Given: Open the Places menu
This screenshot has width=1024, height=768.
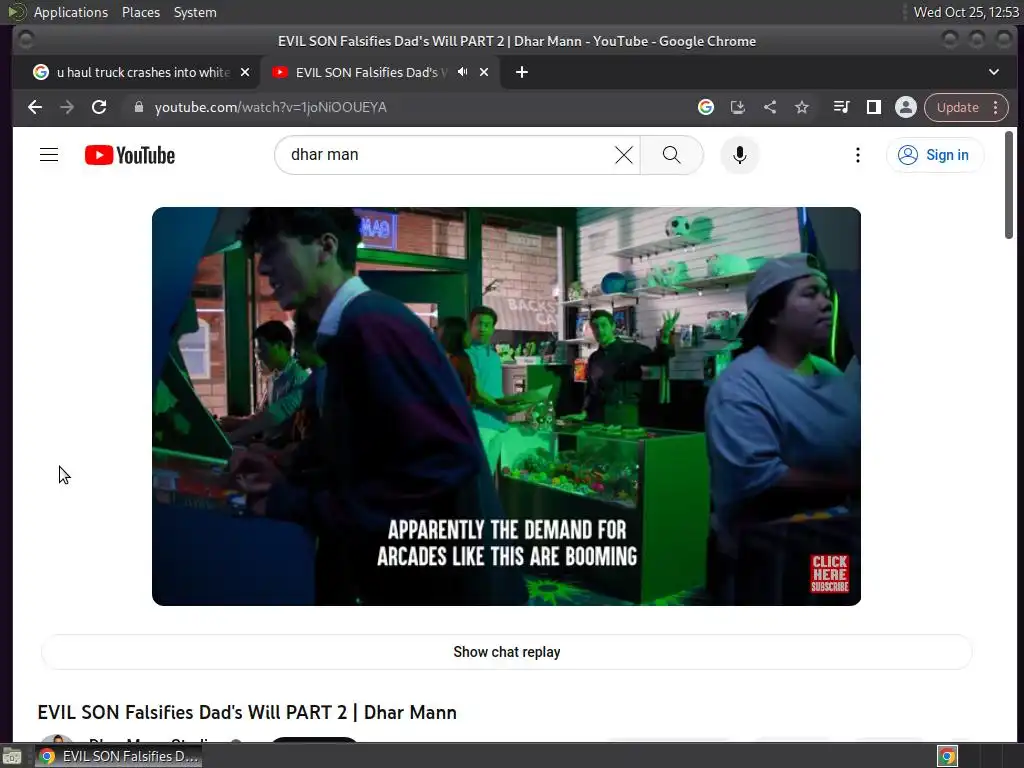Looking at the screenshot, I should coord(141,12).
